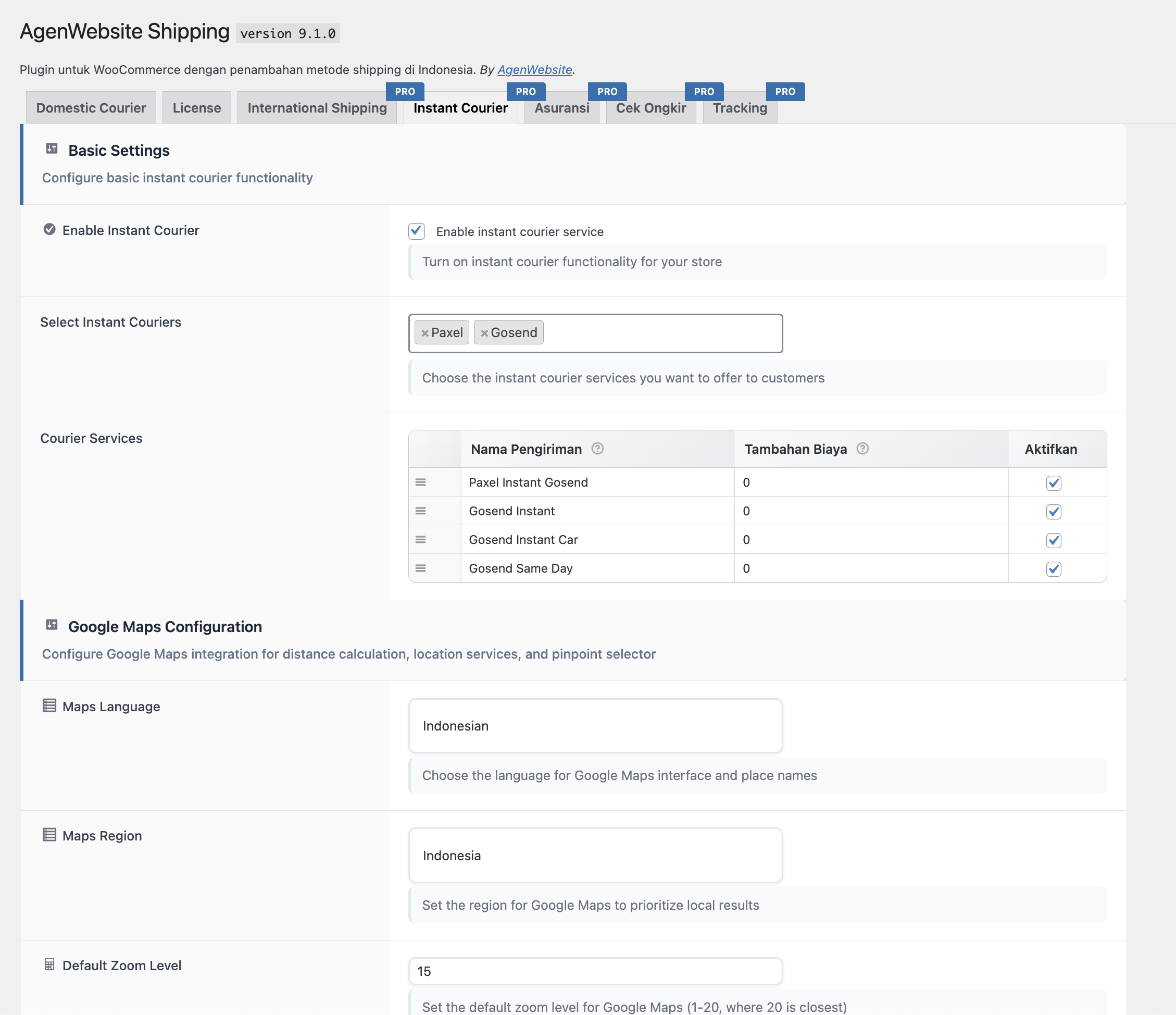1176x1015 pixels.
Task: Click the list icon beside Maps Language
Action: [49, 705]
